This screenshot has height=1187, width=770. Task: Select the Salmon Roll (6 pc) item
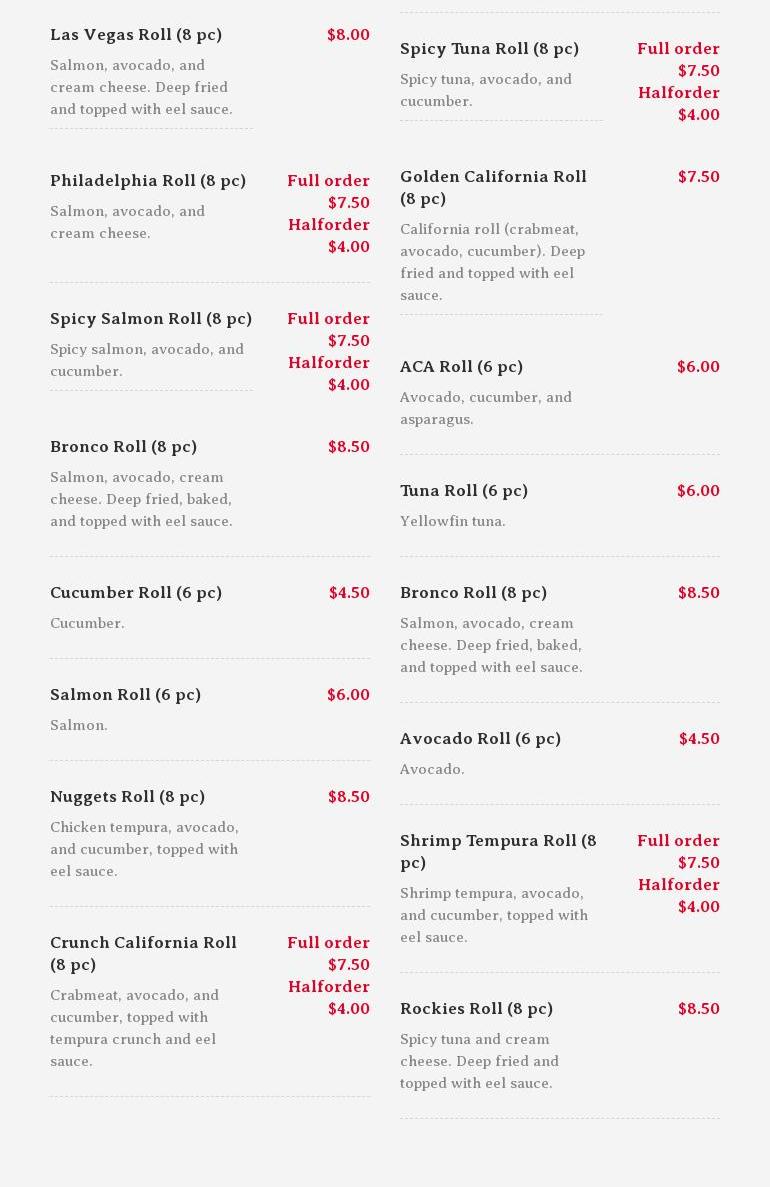(x=125, y=695)
